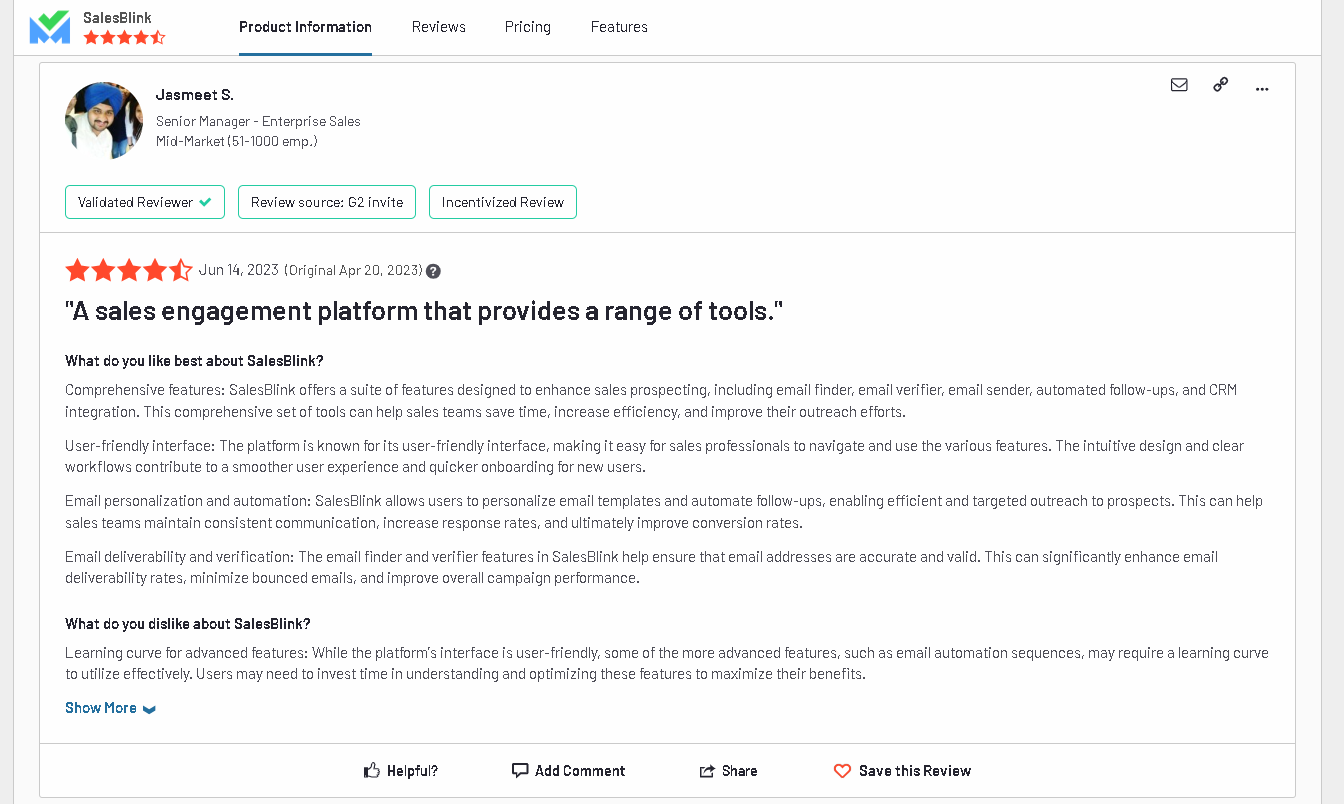Viewport: 1344px width, 804px height.
Task: Go to the Pricing tab
Action: [528, 27]
